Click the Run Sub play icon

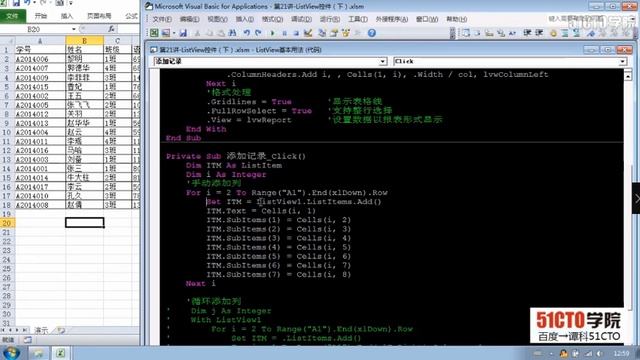click(x=272, y=33)
